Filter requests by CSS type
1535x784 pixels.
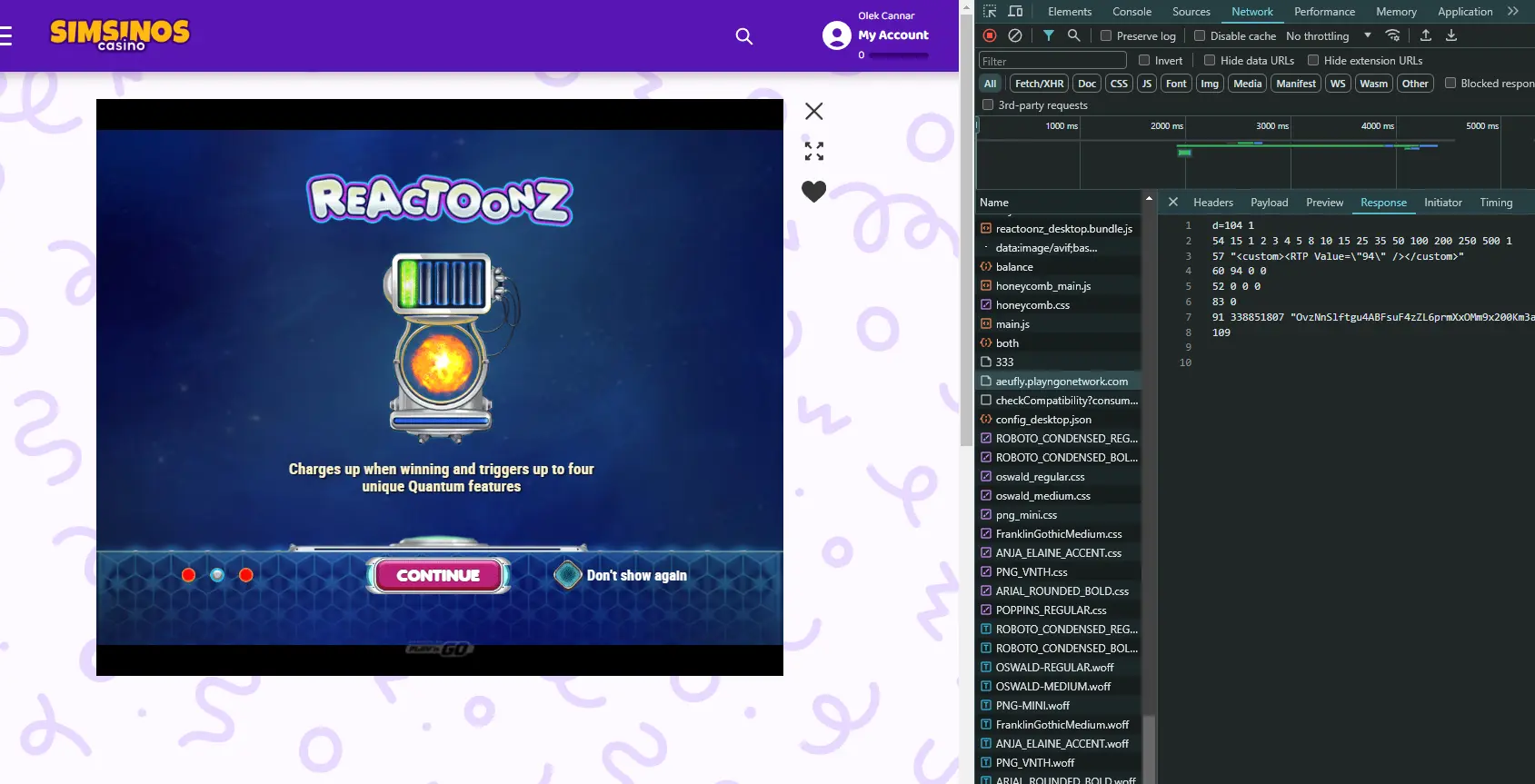[x=1119, y=84]
